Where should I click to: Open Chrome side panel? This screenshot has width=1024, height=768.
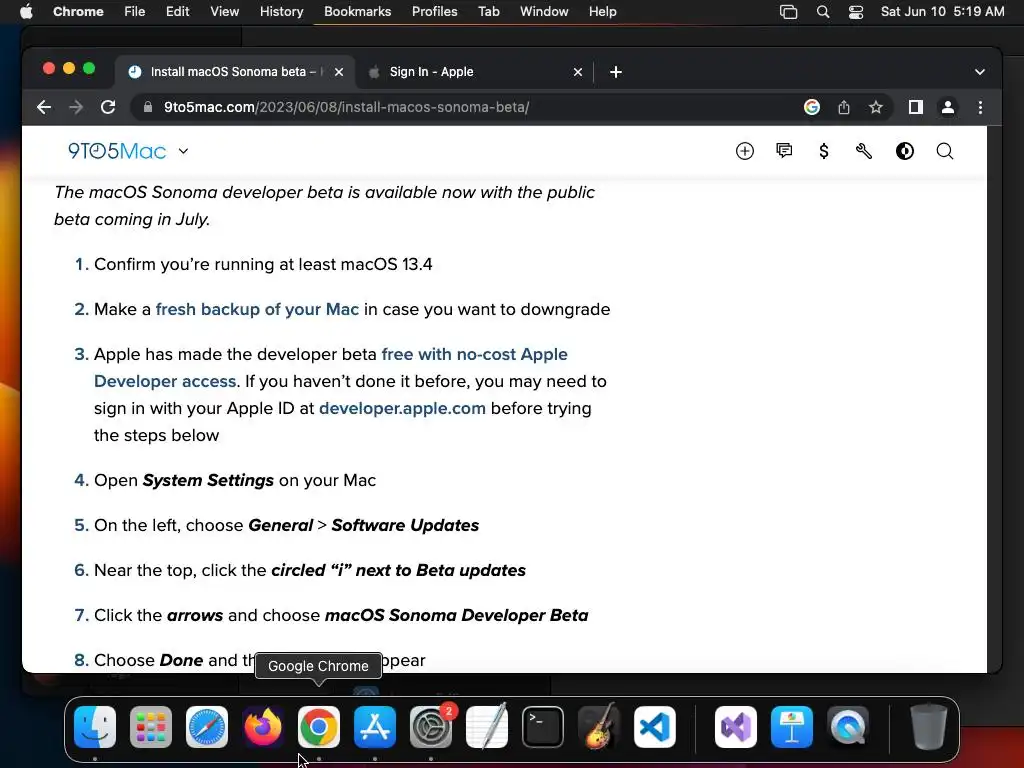pos(916,107)
